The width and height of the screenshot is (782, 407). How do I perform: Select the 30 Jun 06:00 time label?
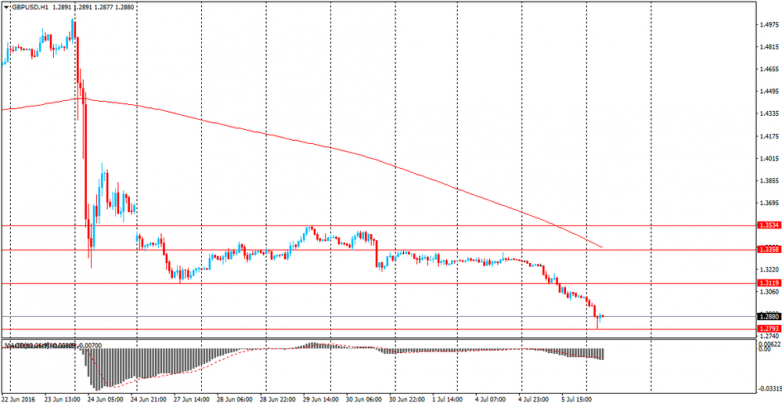click(x=364, y=400)
